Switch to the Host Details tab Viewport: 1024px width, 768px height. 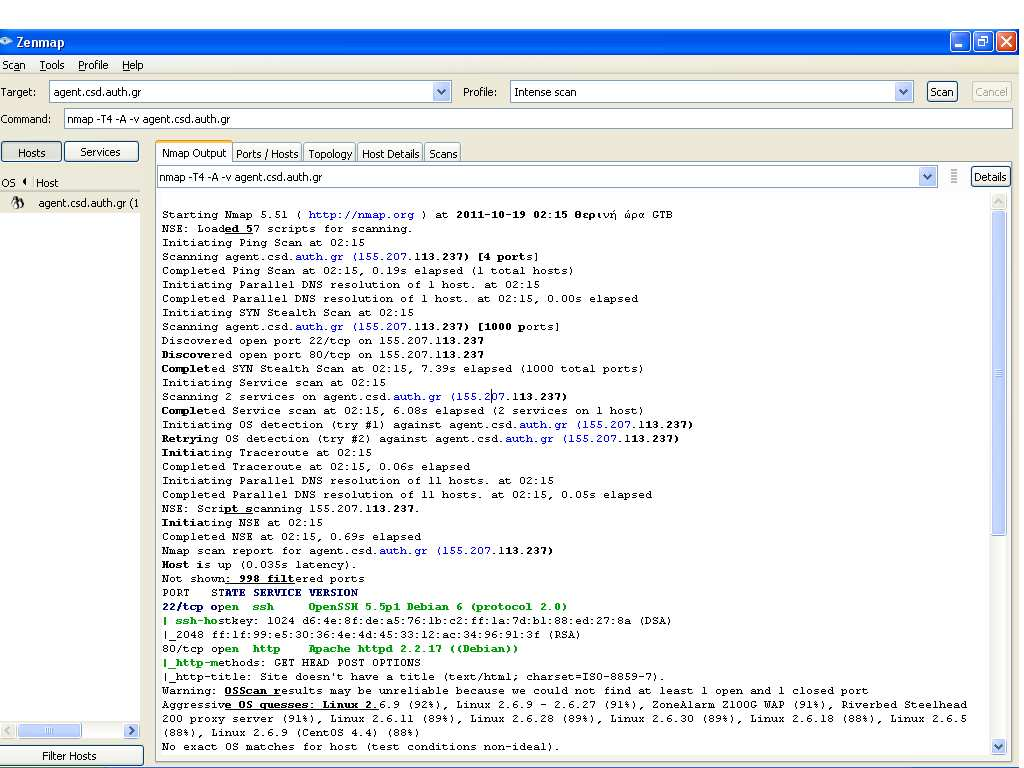(x=390, y=153)
